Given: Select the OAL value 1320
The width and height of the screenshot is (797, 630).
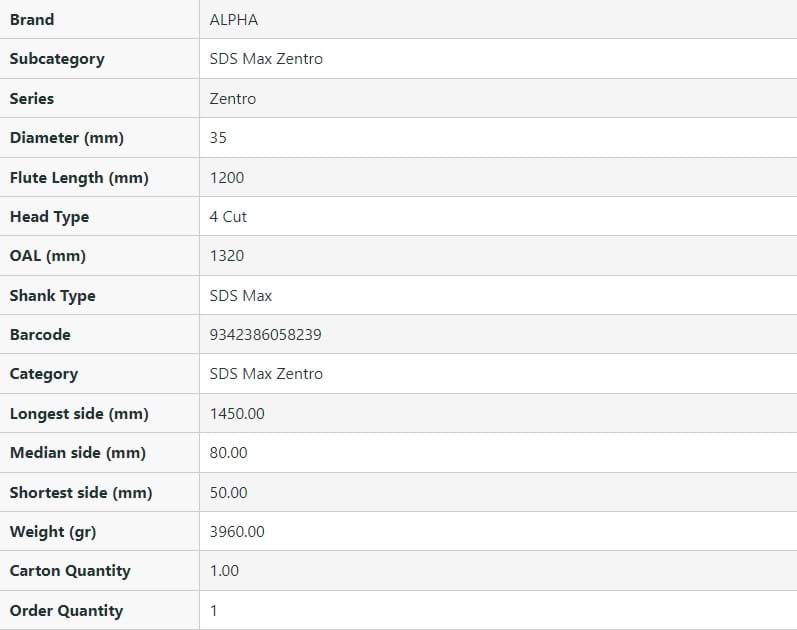Looking at the screenshot, I should click(x=227, y=256).
